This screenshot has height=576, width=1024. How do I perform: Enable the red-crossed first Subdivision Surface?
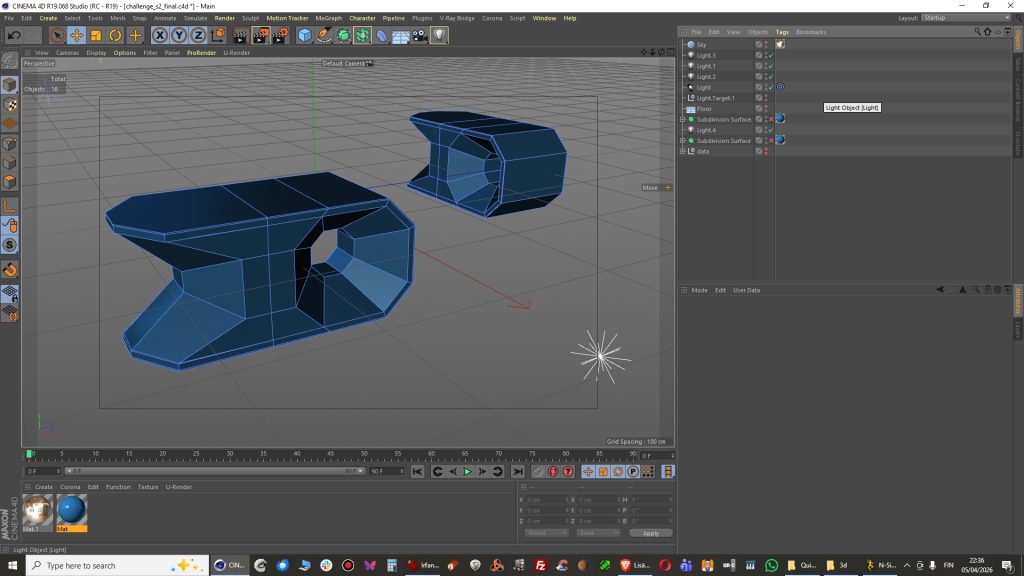click(770, 119)
